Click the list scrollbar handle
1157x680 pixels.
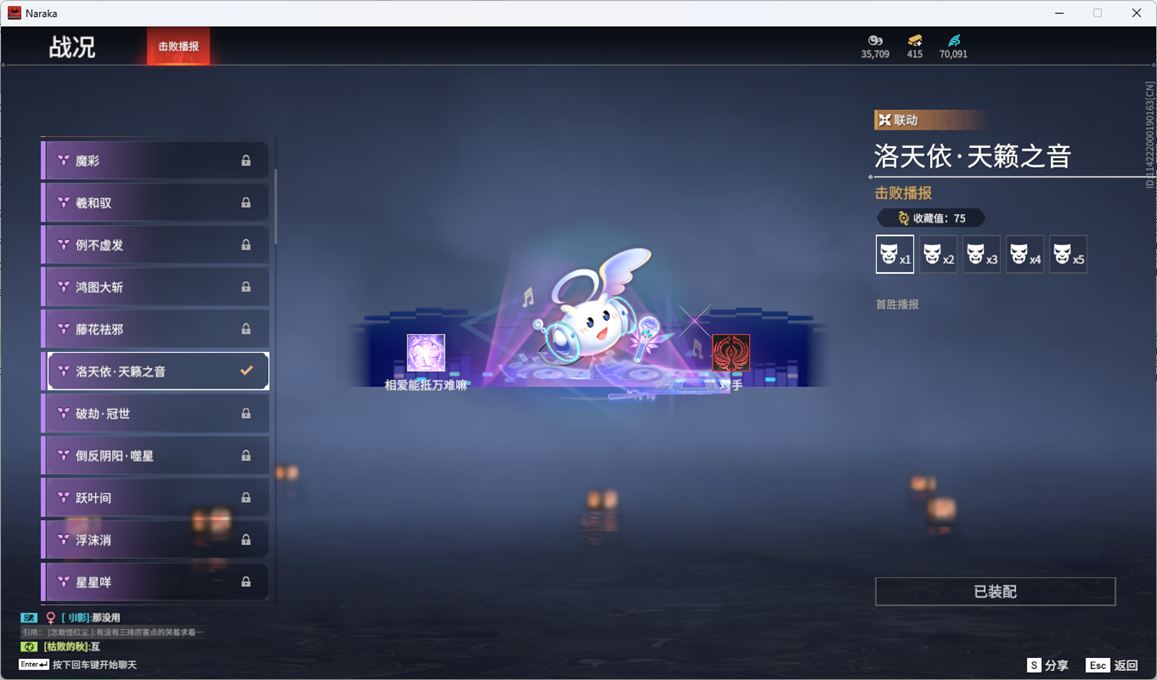point(276,207)
